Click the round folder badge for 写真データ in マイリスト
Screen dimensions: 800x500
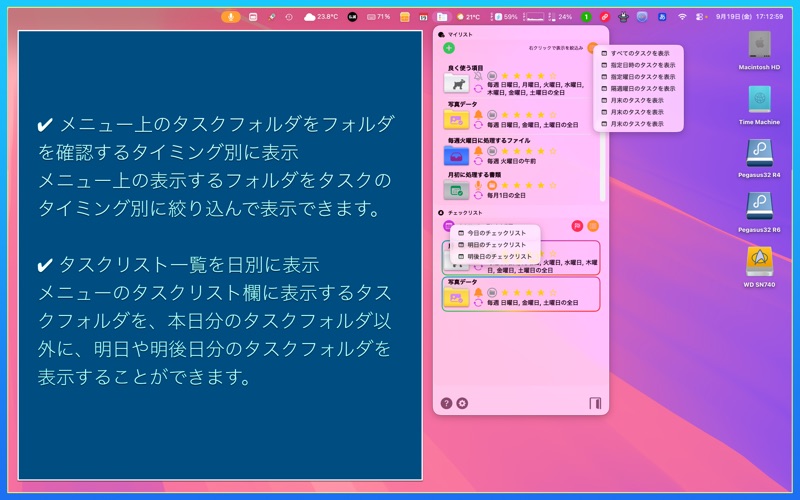pos(492,115)
